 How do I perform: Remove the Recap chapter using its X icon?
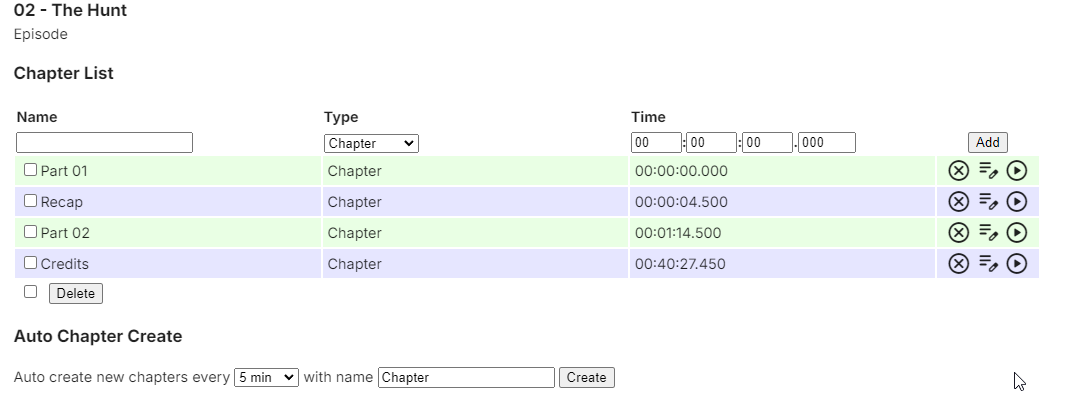coord(958,202)
